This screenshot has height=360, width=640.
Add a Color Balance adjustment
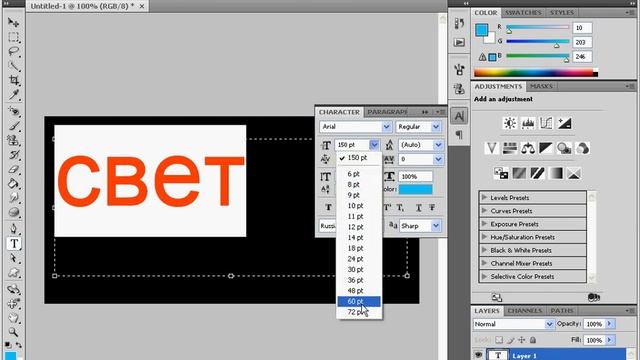tap(528, 148)
